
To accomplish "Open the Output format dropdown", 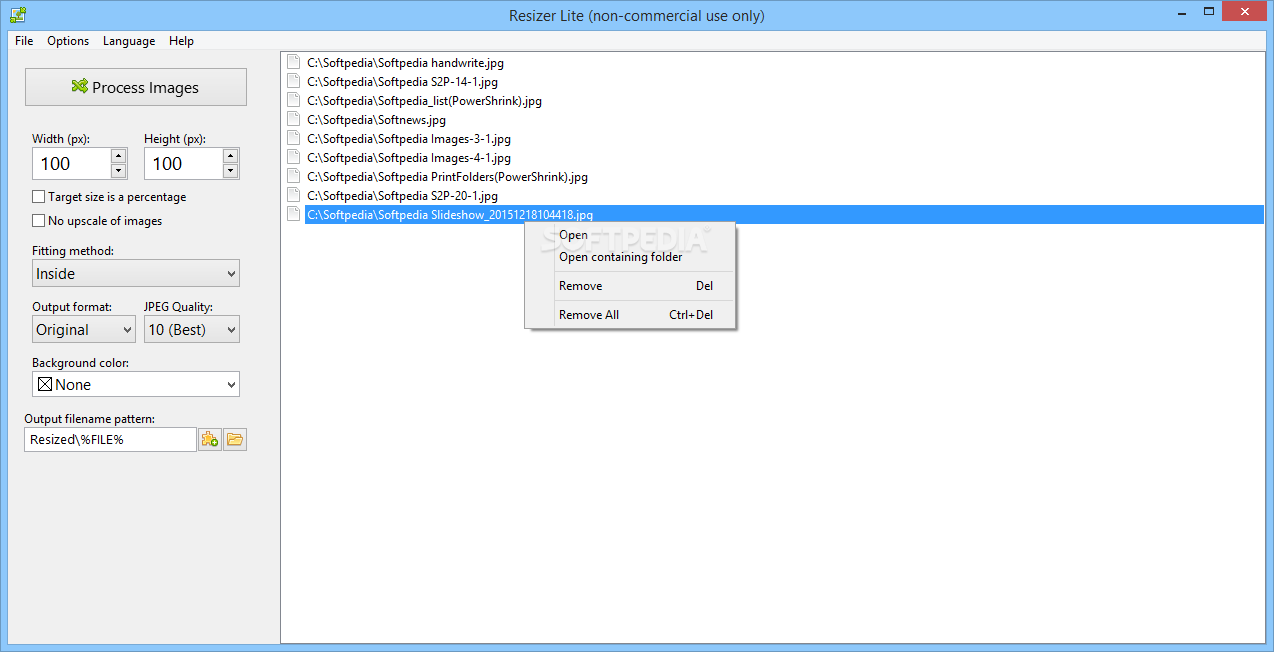I will 84,329.
